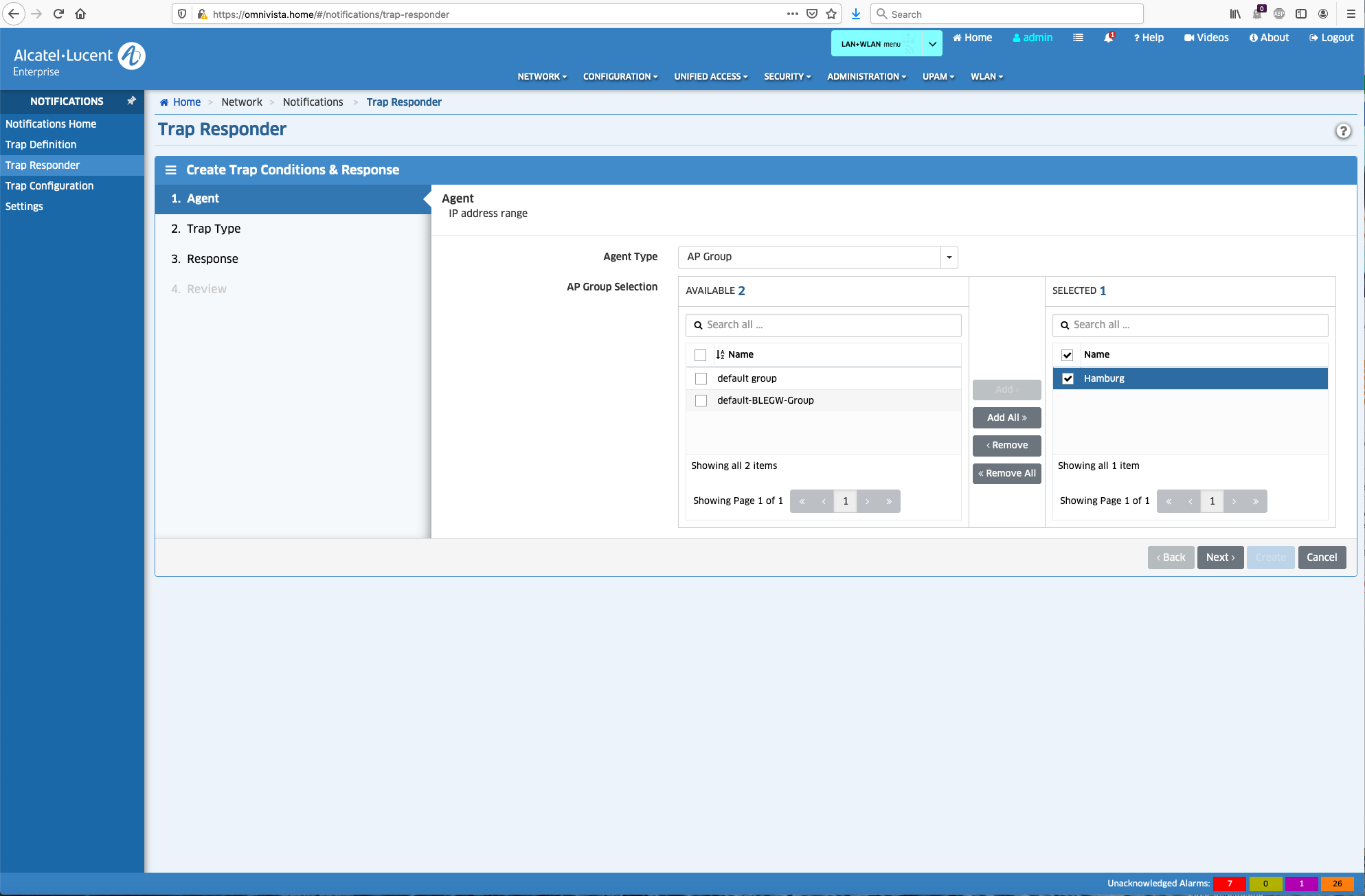
Task: Click the Firefox downloads arrow icon
Action: click(x=856, y=14)
